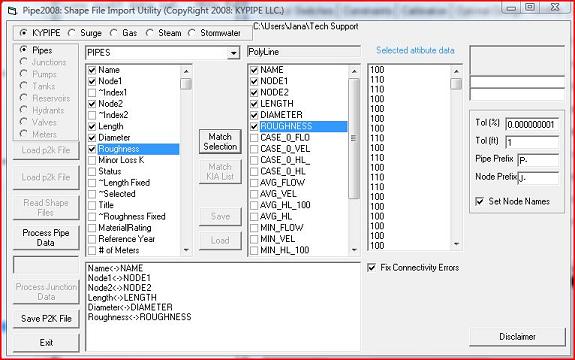This screenshot has width=575, height=360.
Task: Click scroll-down arrow of left attribute list
Action: point(186,250)
